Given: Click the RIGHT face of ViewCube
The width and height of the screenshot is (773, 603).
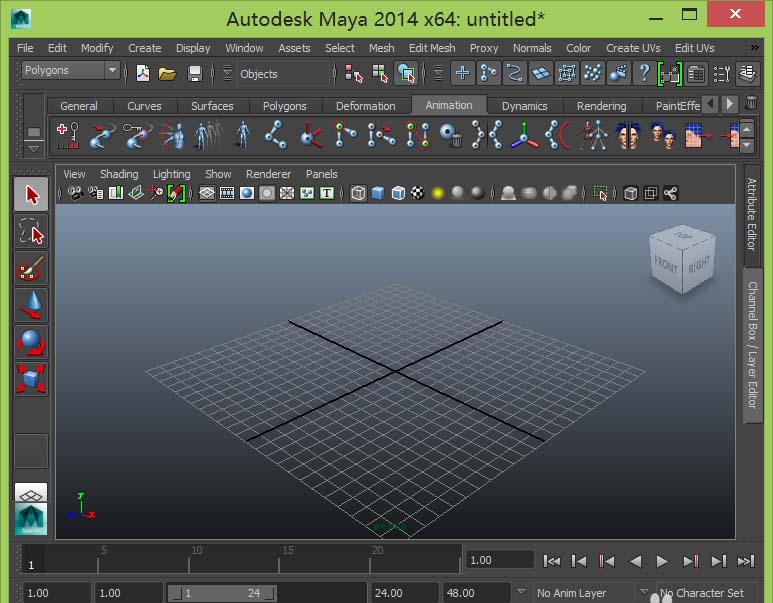Looking at the screenshot, I should 699,266.
